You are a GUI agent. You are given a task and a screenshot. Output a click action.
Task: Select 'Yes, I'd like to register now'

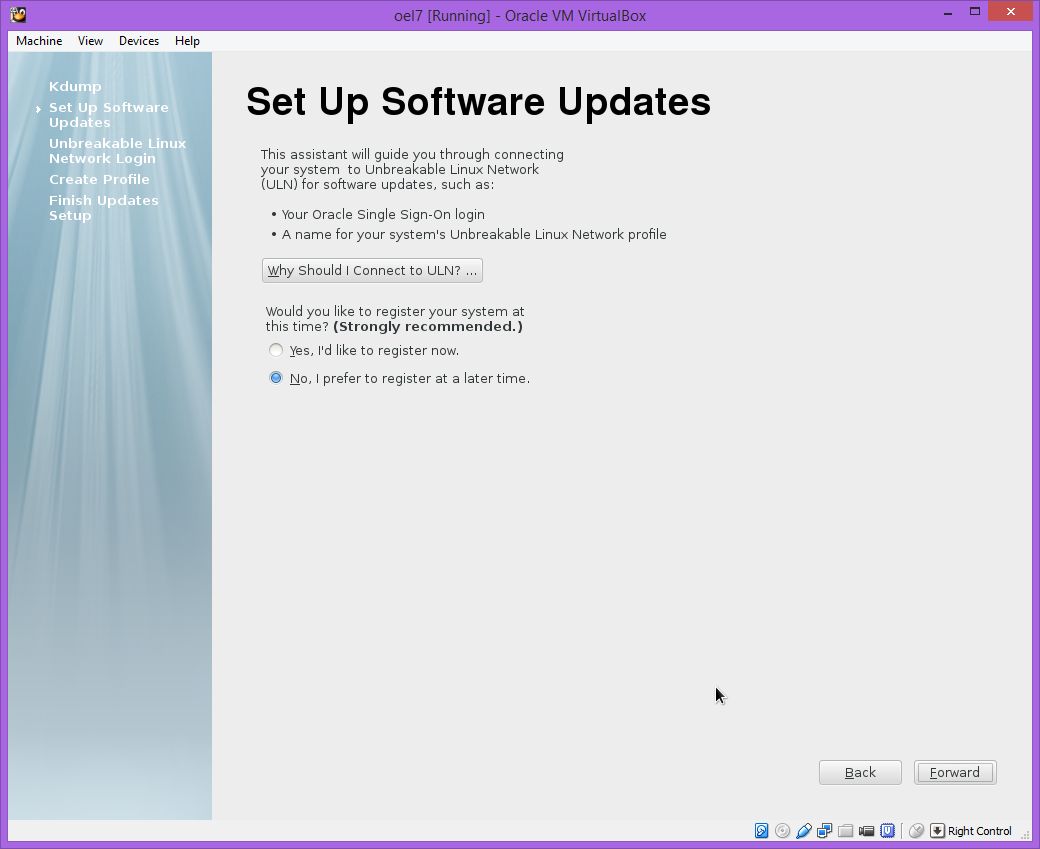coord(275,350)
